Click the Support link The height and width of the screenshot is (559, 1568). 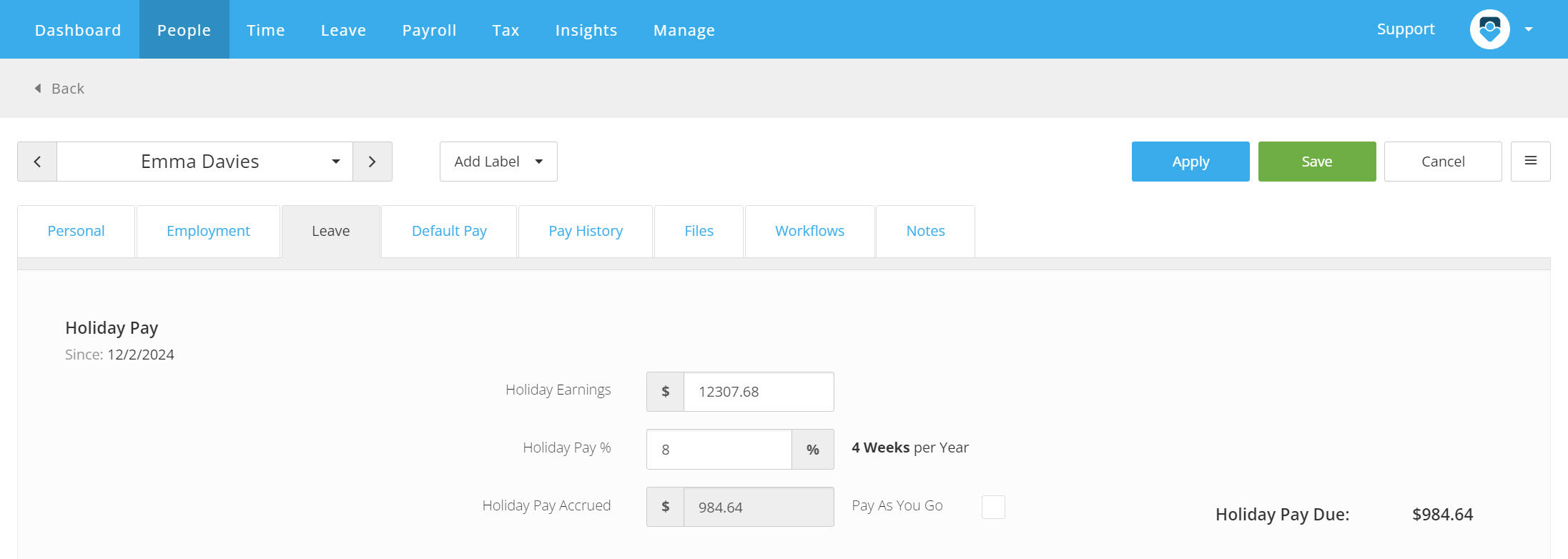point(1406,29)
